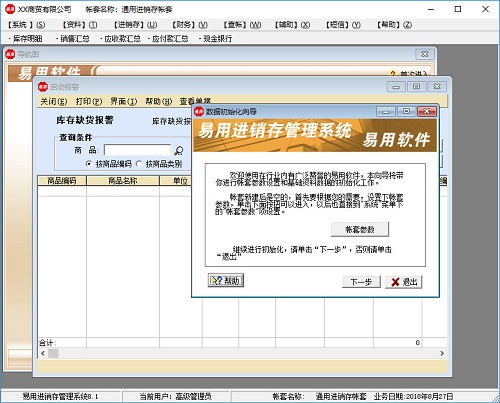500x403 pixels.
Task: Open the 短信 (Y) menu
Action: 343,25
